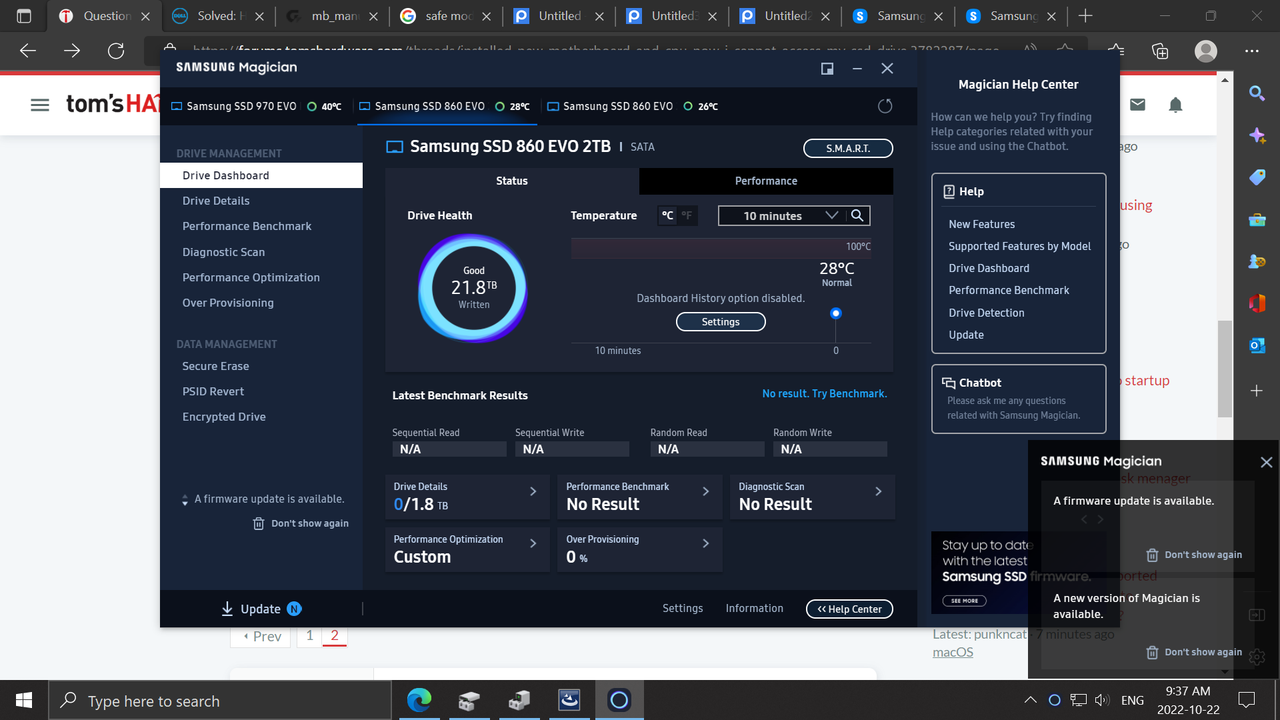The height and width of the screenshot is (720, 1280).
Task: Click the taskbar volume speaker icon
Action: coord(1101,700)
